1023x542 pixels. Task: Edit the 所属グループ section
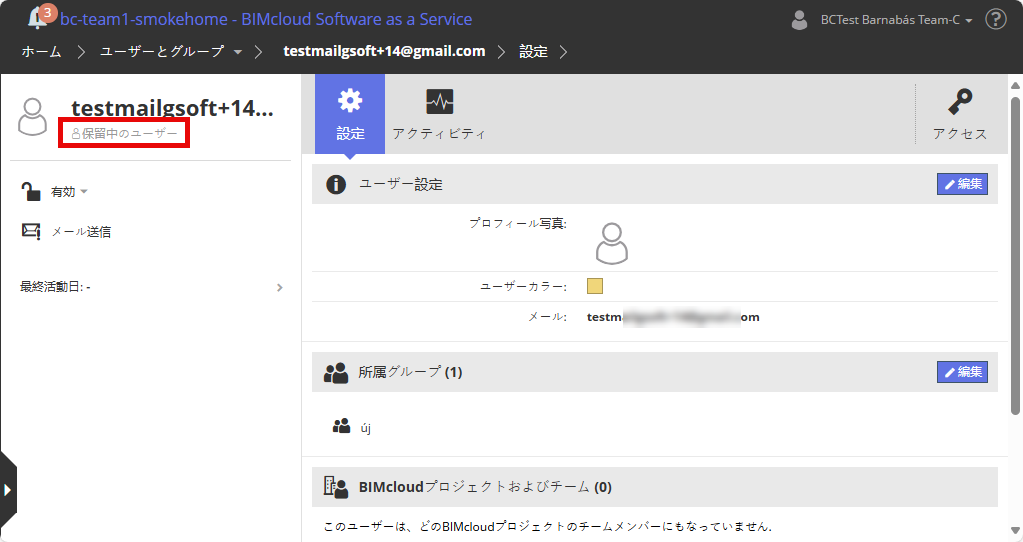coord(962,372)
